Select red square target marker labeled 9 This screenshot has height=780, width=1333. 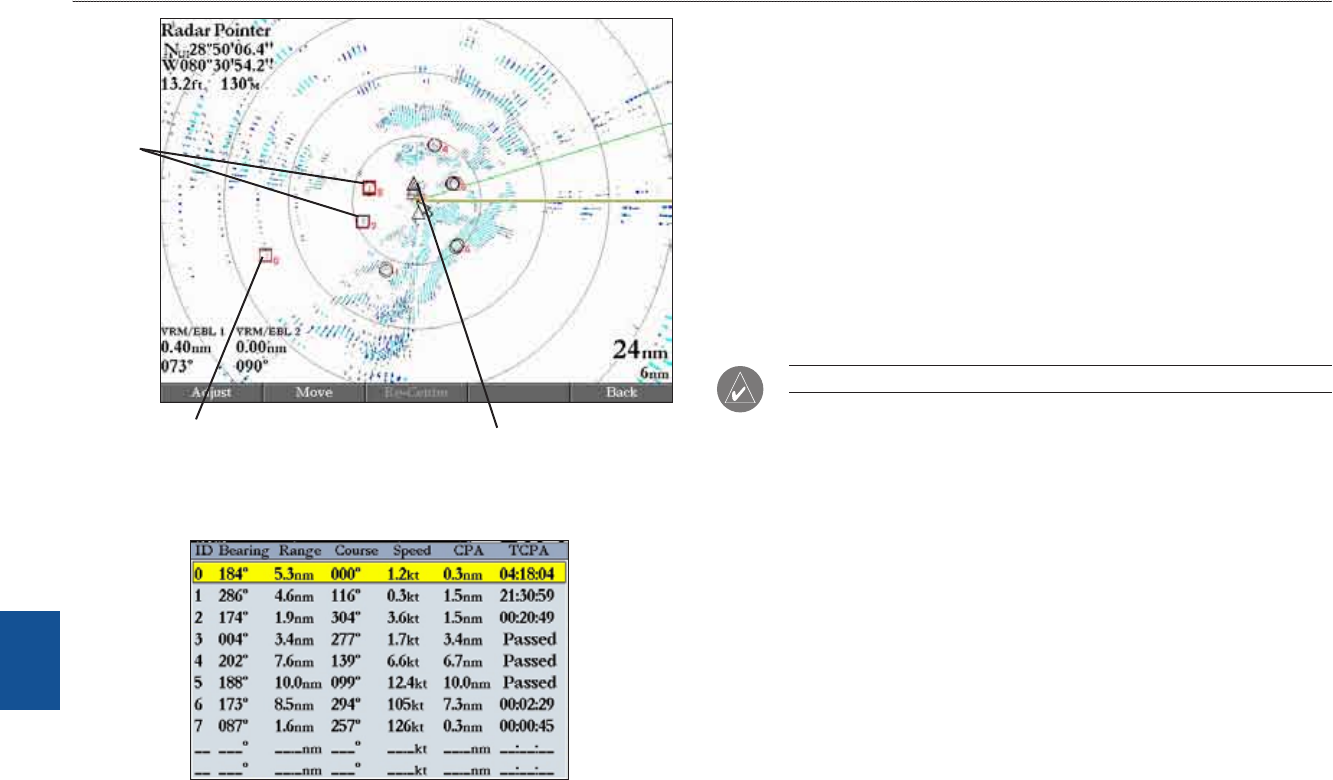click(363, 221)
